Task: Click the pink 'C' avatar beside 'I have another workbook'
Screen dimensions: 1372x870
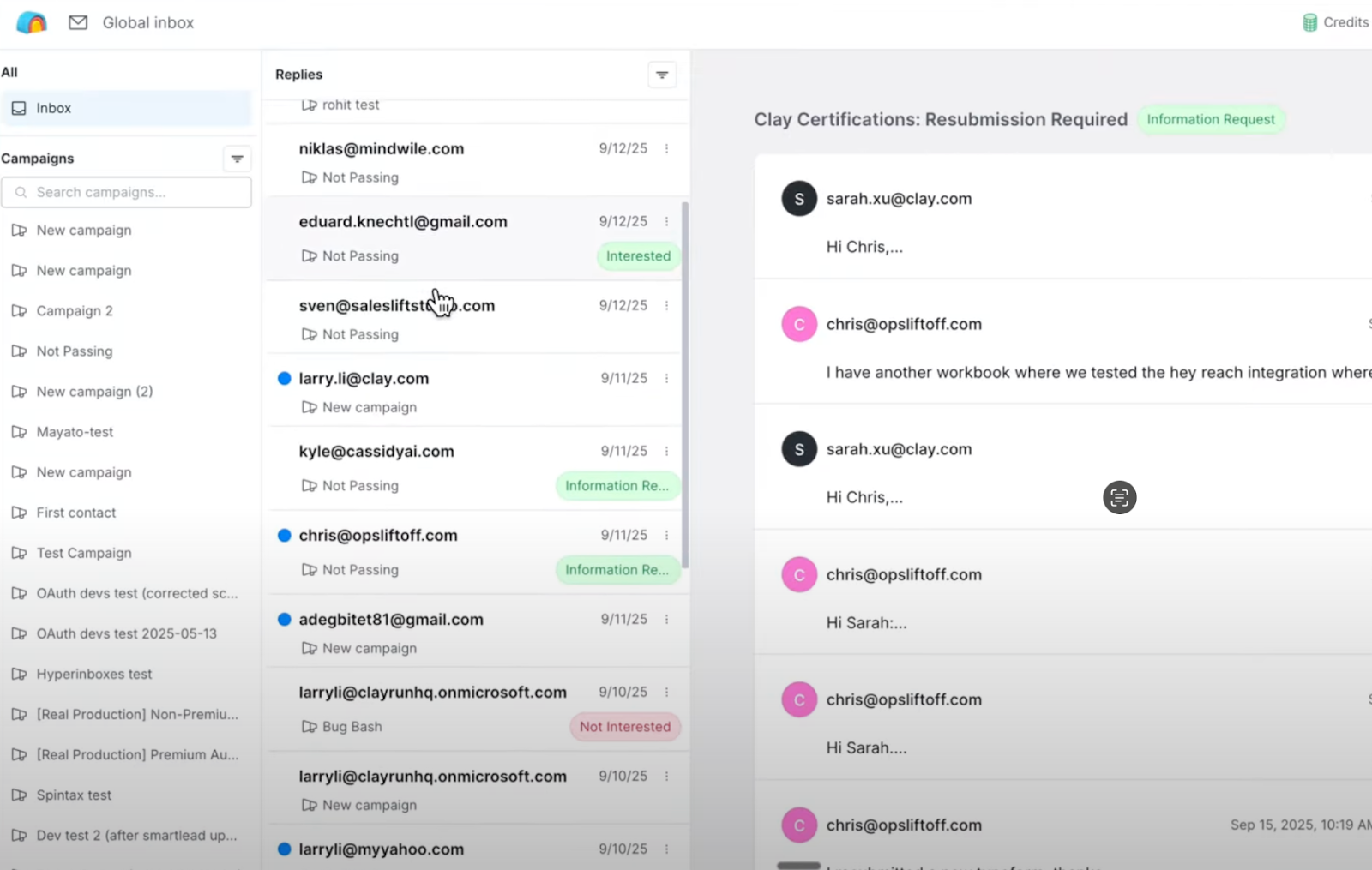Action: tap(799, 324)
